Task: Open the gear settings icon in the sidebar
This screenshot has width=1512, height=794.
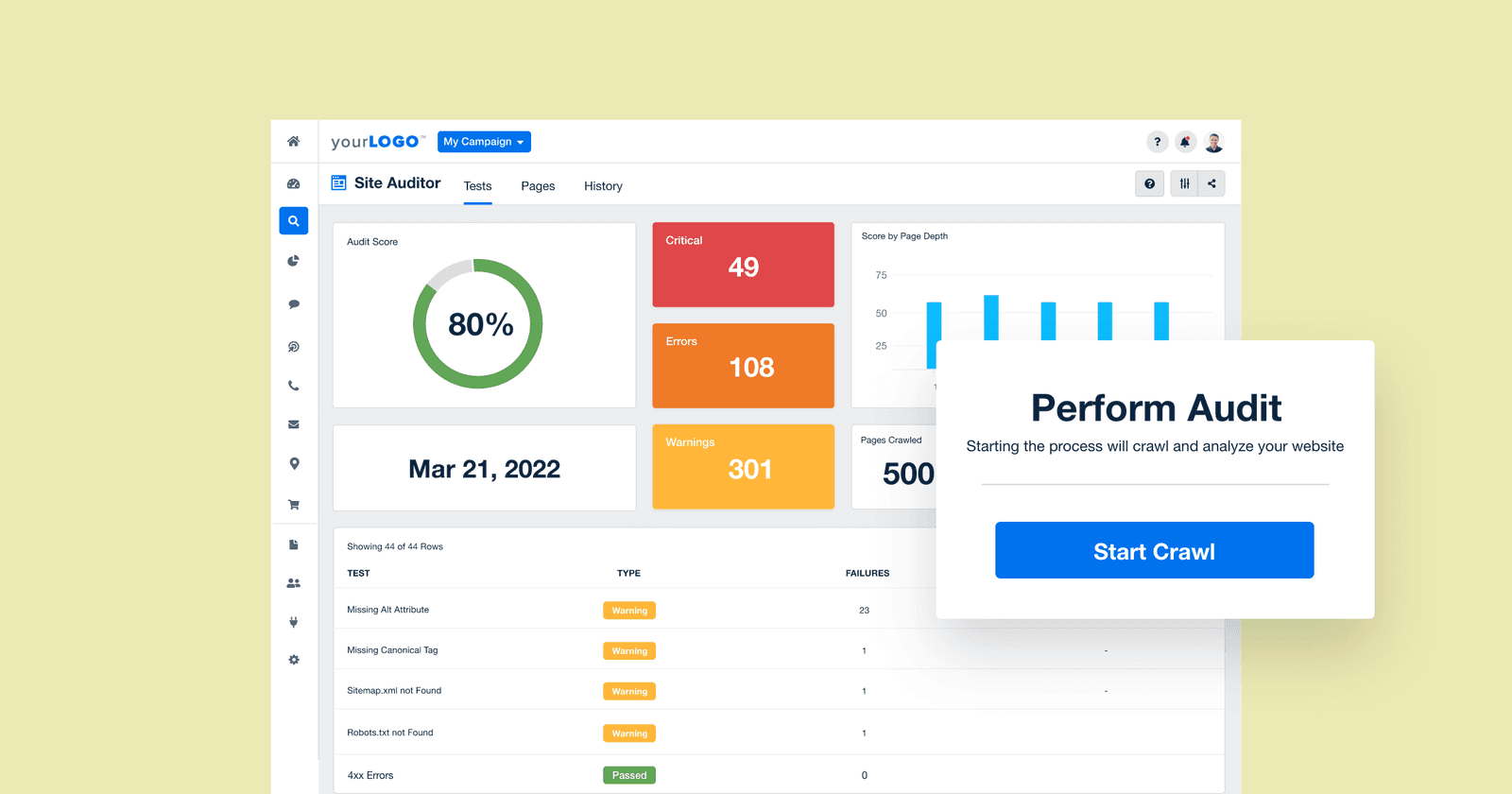Action: coord(294,660)
